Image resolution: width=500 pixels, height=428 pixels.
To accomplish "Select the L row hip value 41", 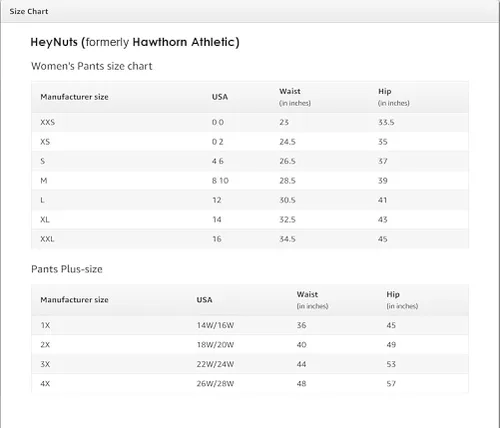I will pos(383,200).
